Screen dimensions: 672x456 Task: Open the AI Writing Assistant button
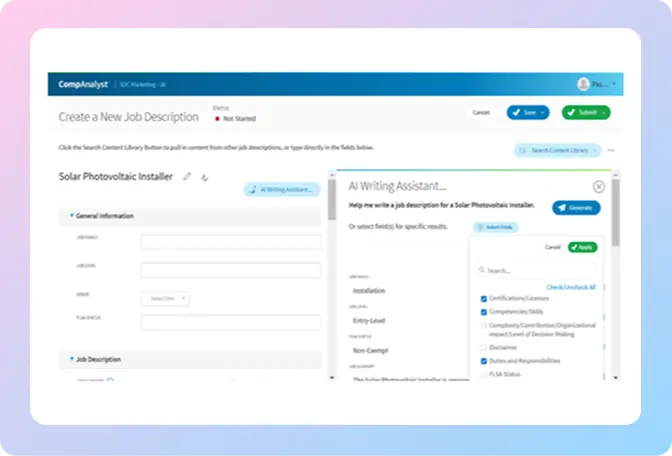282,188
